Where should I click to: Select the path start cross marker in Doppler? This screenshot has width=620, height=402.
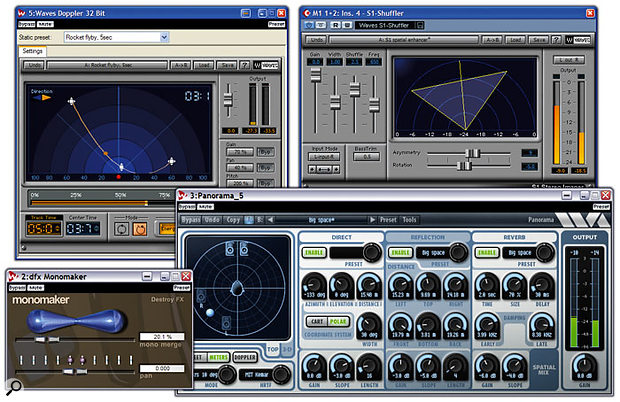(x=71, y=102)
